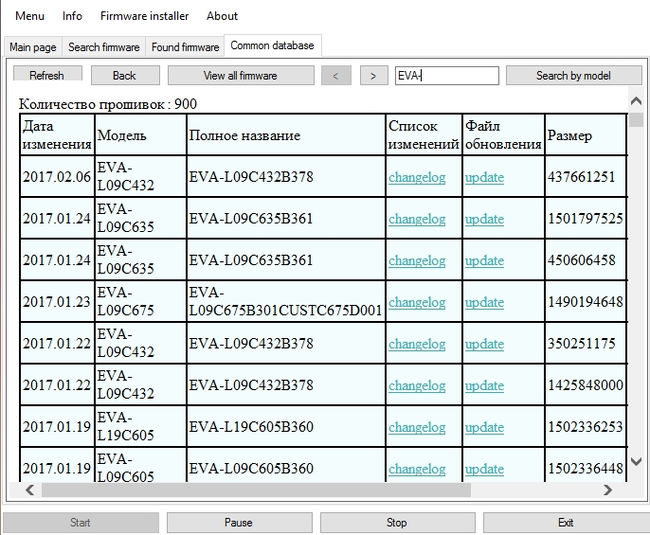
Task: Click the Stop button
Action: [x=397, y=522]
